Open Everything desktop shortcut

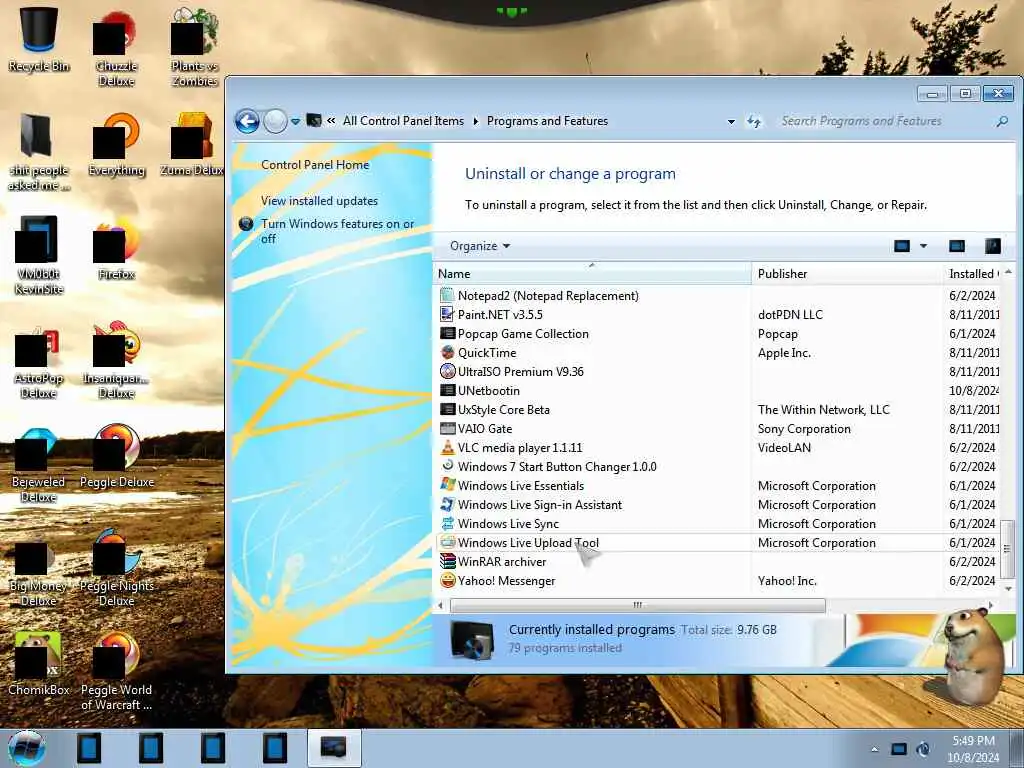coord(117,145)
